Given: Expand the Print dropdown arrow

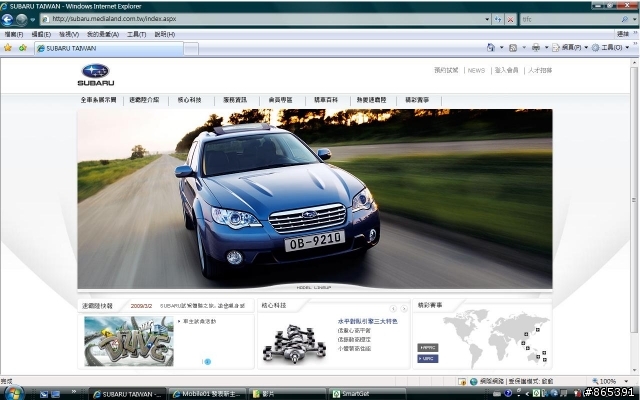Looking at the screenshot, I should 547,48.
